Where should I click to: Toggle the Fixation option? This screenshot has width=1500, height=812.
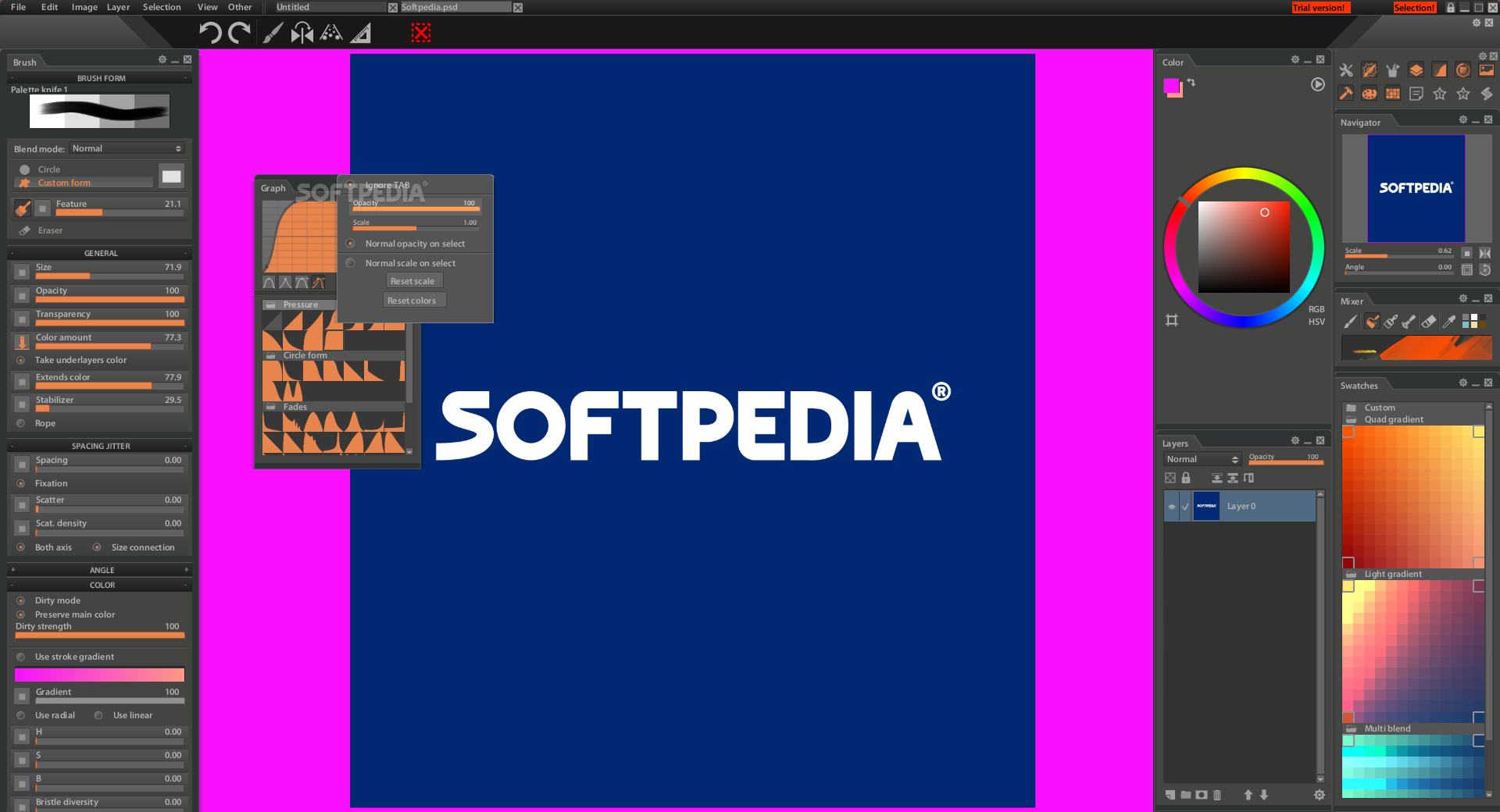pyautogui.click(x=20, y=483)
